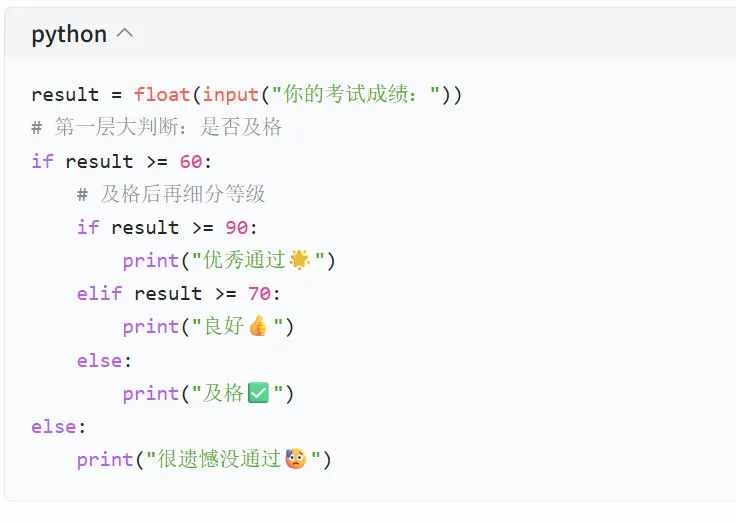Click the indented else keyword
The image size is (736, 524).
click(100, 361)
